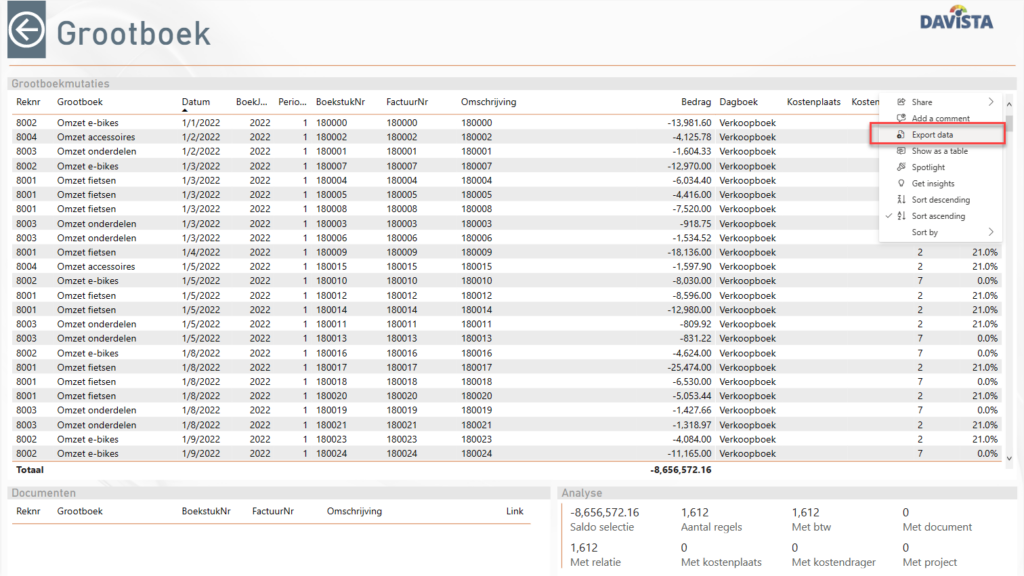The height and width of the screenshot is (576, 1024).
Task: Expand the Sort by submenu arrow
Action: point(991,232)
